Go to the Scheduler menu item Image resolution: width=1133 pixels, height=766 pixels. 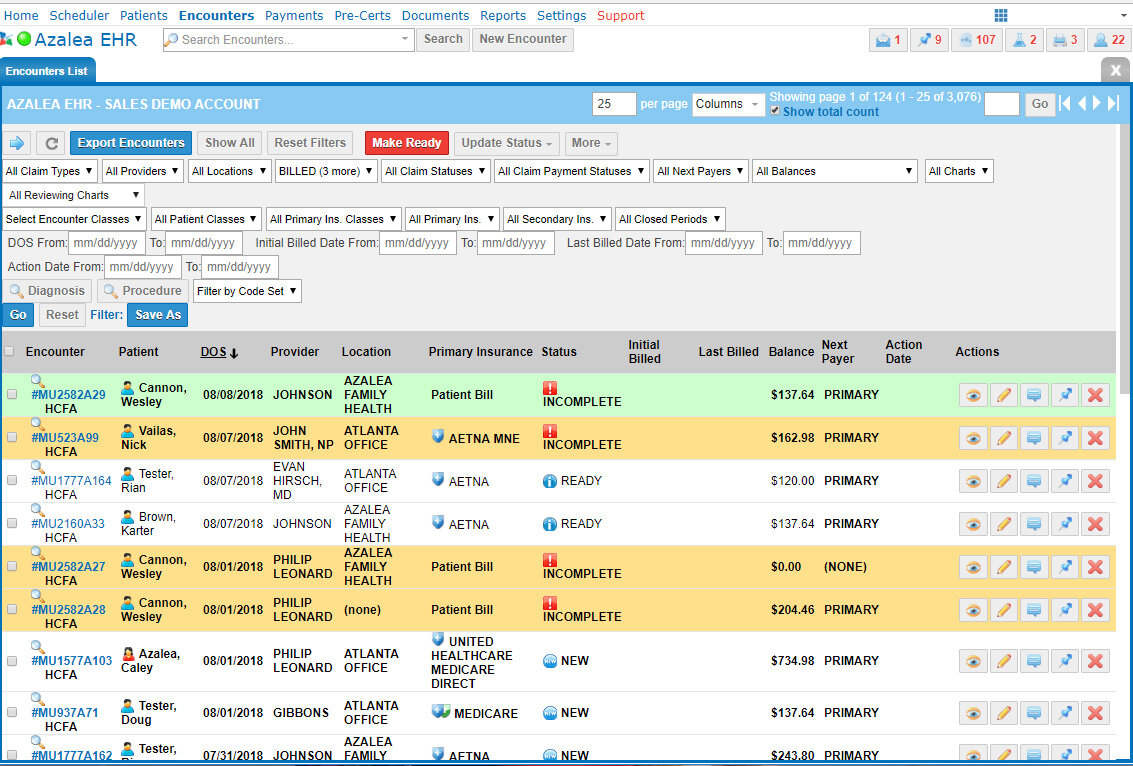[x=79, y=15]
